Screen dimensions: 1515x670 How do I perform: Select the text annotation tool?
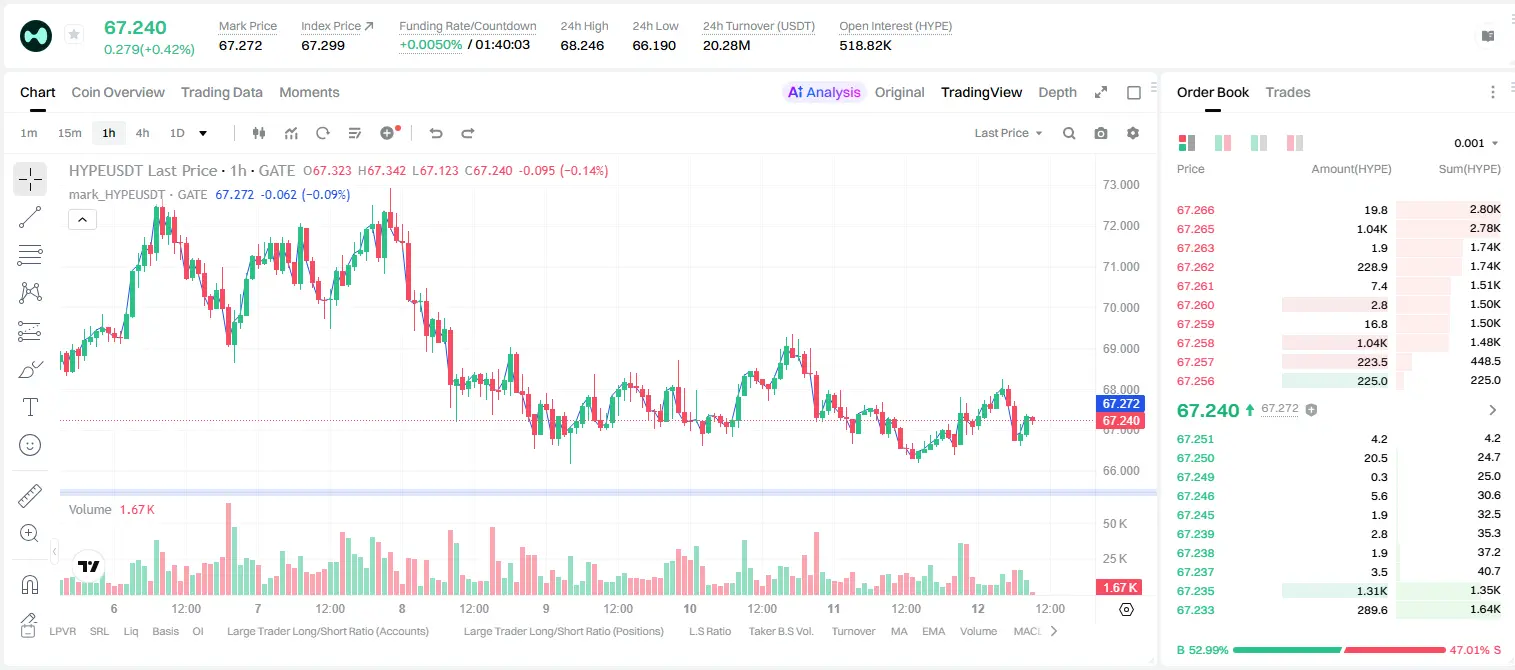(30, 407)
